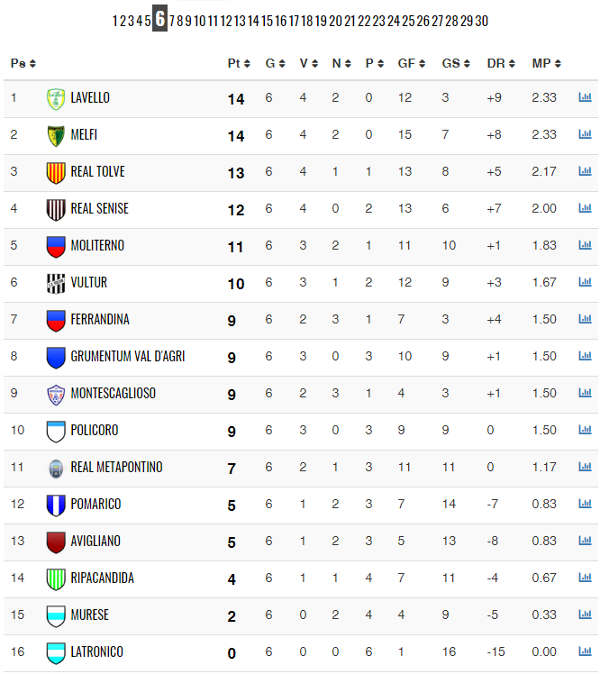Go to matchday 30 in the round selector

(x=481, y=20)
